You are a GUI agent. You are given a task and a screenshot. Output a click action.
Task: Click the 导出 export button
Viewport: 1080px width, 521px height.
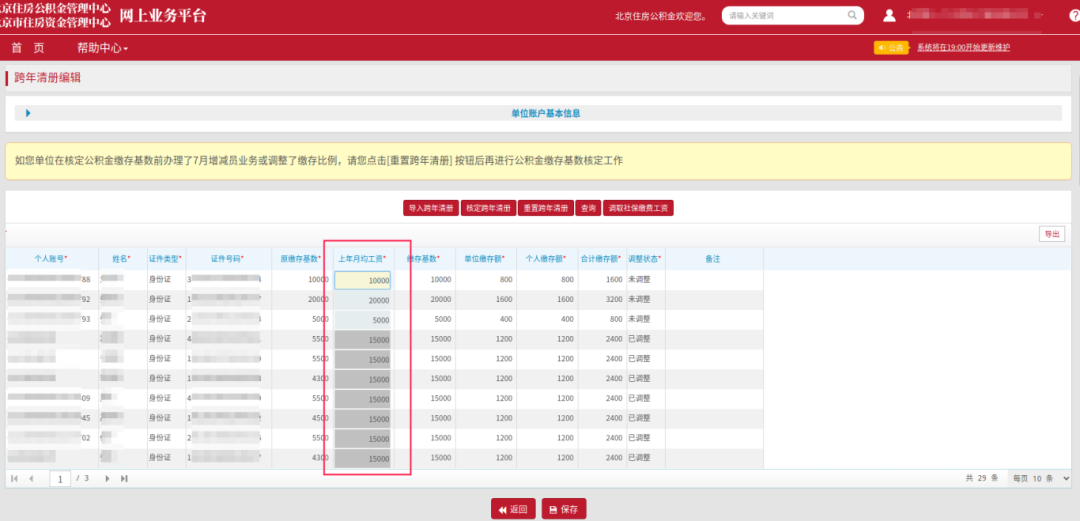(x=1052, y=234)
